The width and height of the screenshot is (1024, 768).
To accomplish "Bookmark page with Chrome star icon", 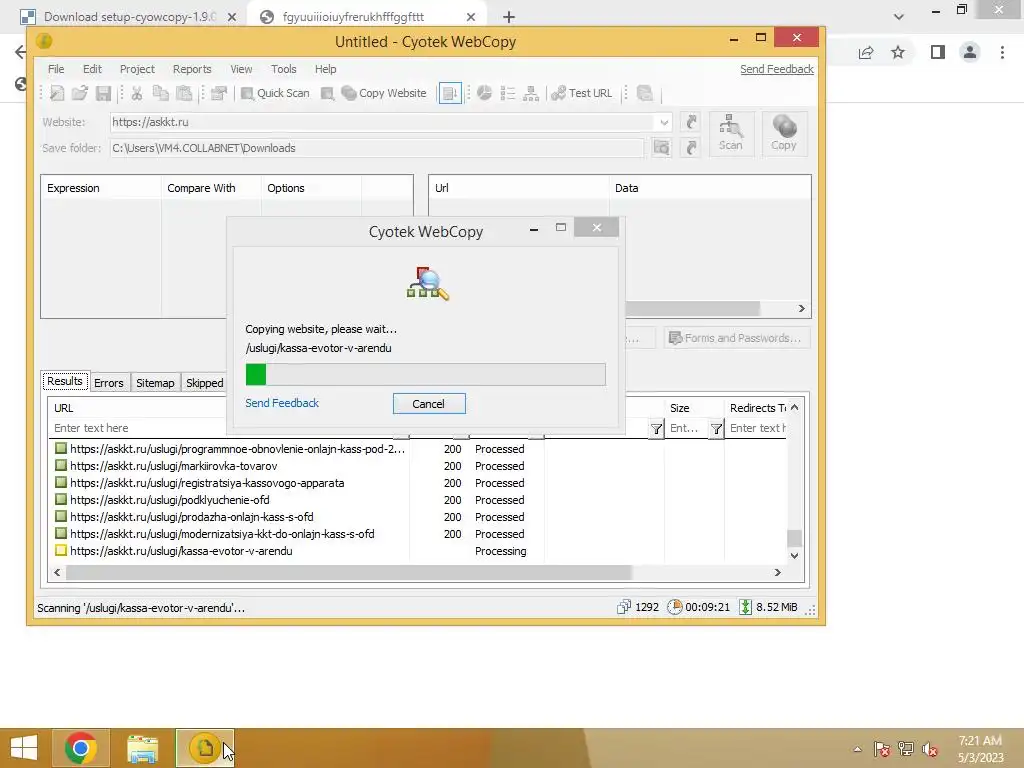I will (x=898, y=52).
